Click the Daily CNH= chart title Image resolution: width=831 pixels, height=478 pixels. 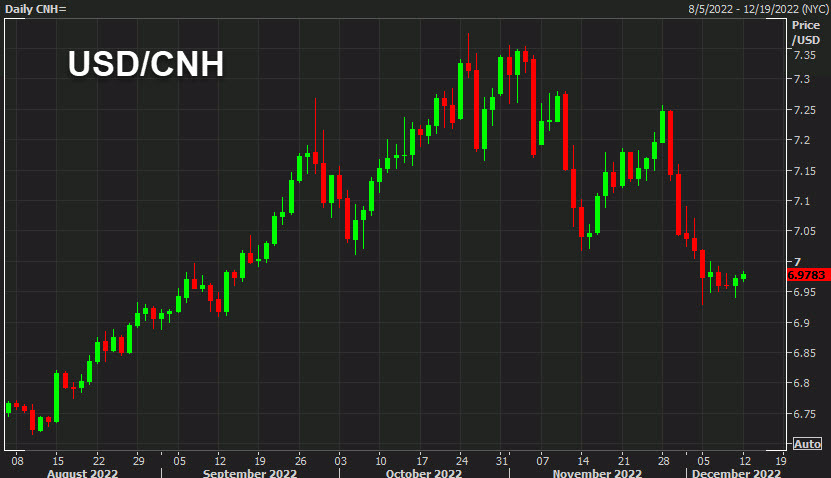pos(36,9)
